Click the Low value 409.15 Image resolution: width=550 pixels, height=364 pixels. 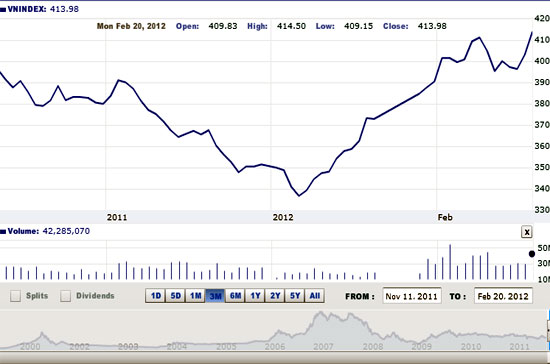(358, 26)
